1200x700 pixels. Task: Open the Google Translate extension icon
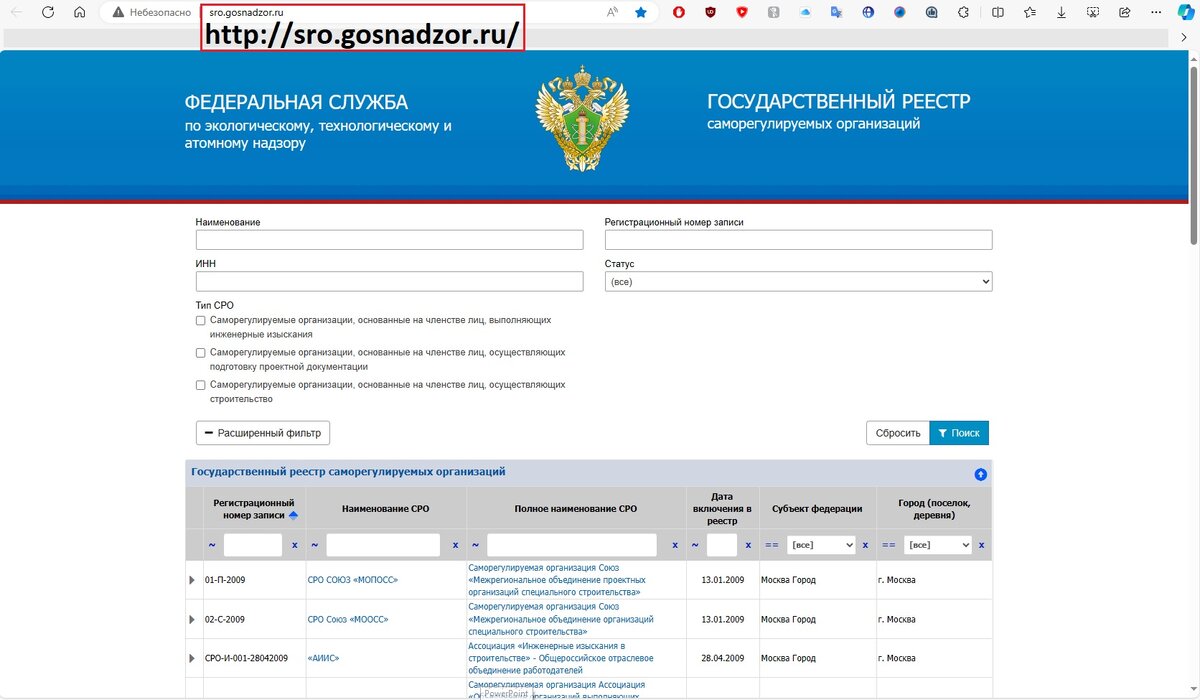836,13
